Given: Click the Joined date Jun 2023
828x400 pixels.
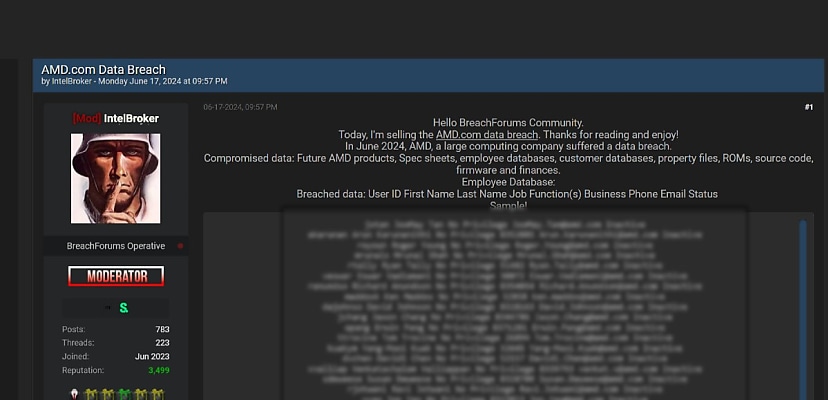Looking at the screenshot, I should [x=152, y=357].
